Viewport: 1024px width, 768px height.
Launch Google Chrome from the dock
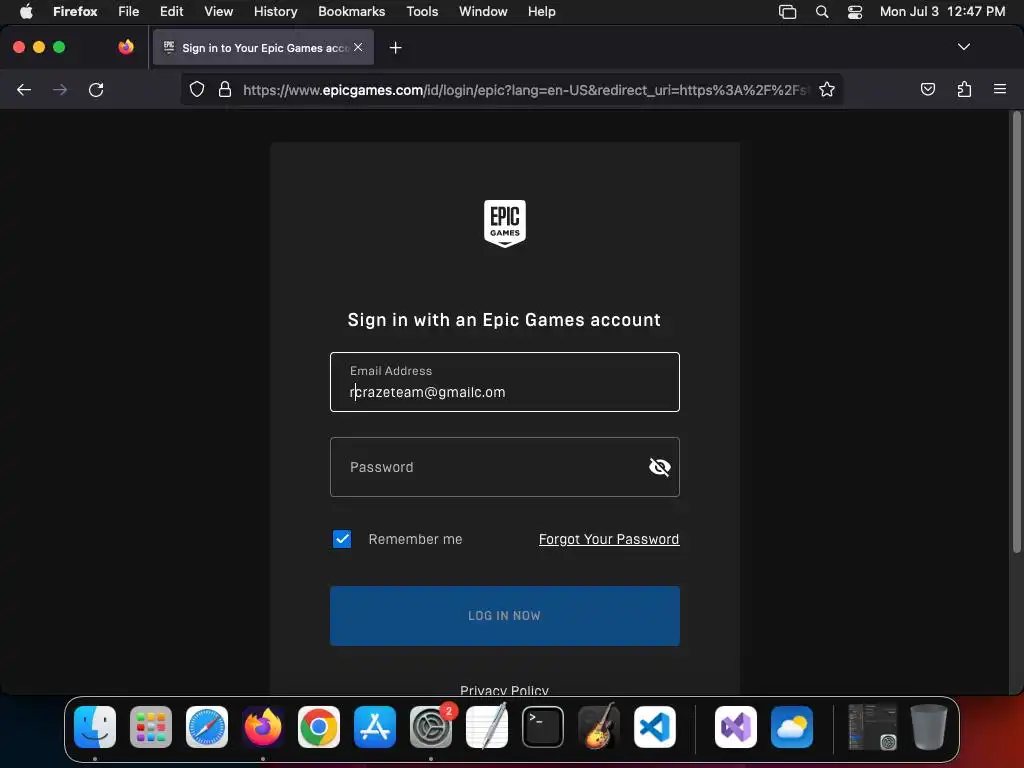(319, 727)
